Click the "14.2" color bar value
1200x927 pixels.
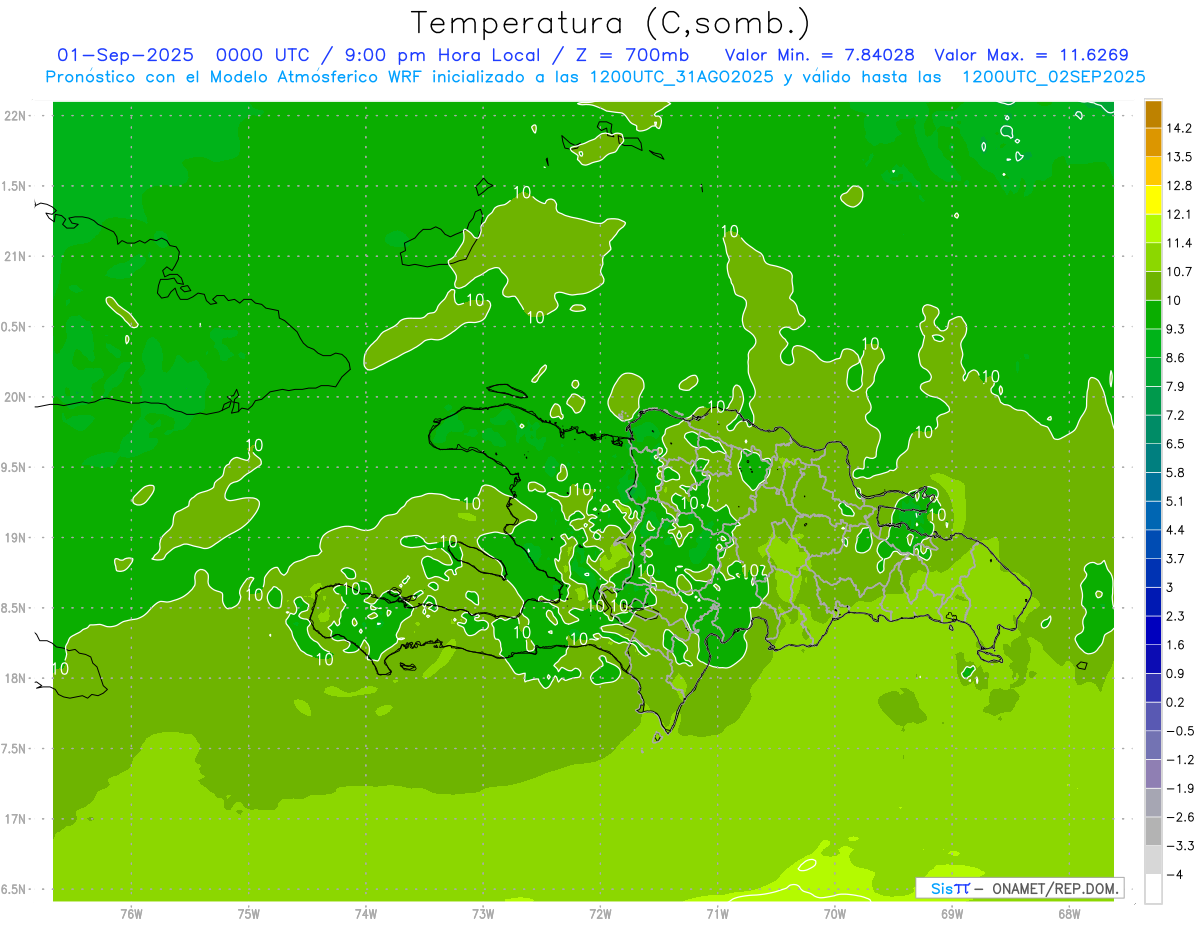pos(1180,128)
